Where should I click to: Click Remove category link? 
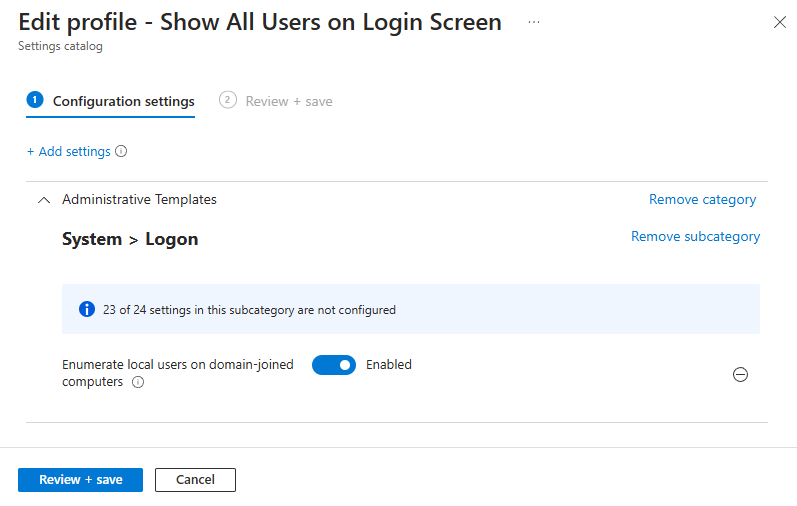(x=702, y=200)
